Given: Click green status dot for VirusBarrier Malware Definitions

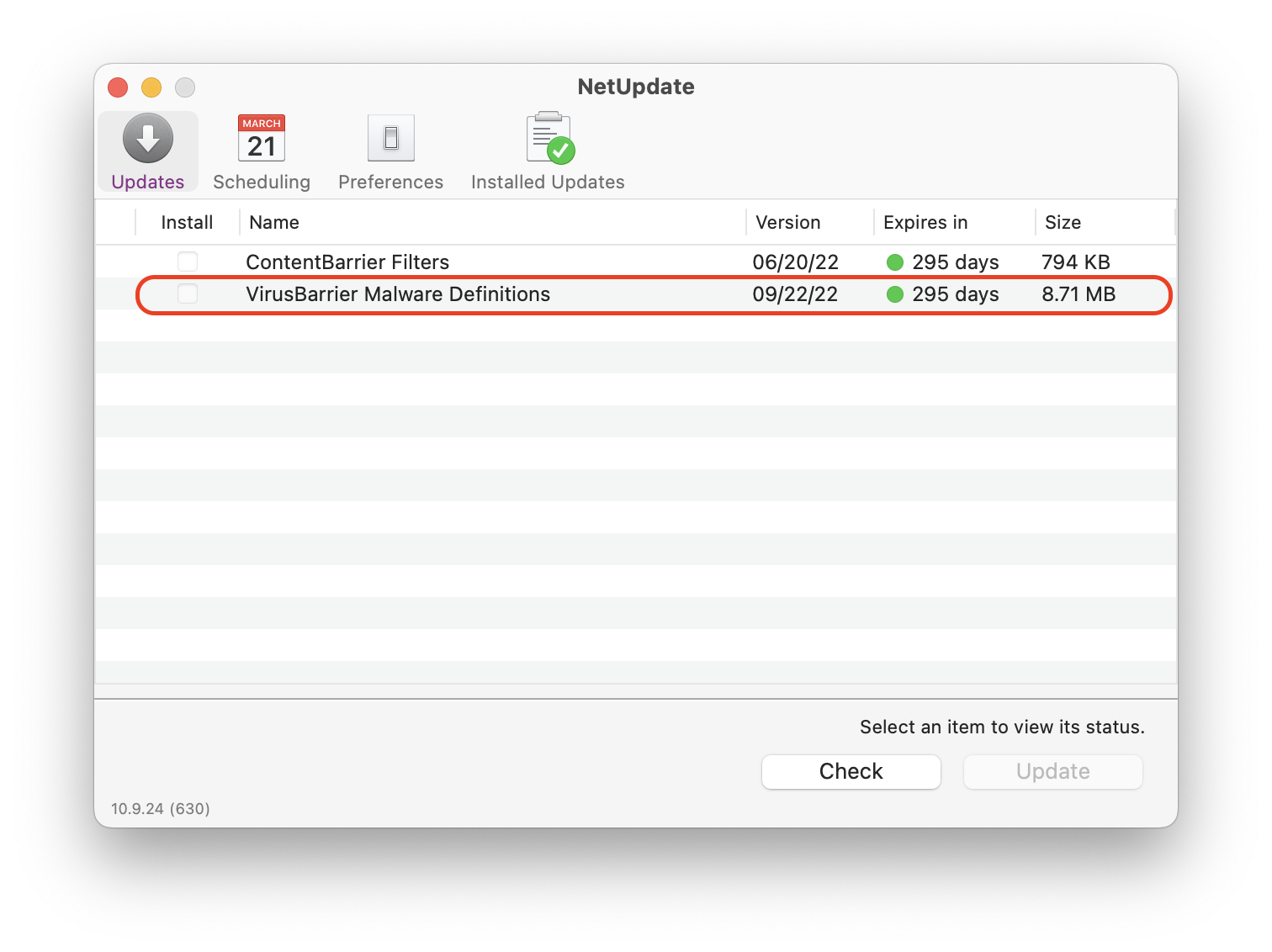Looking at the screenshot, I should [895, 294].
